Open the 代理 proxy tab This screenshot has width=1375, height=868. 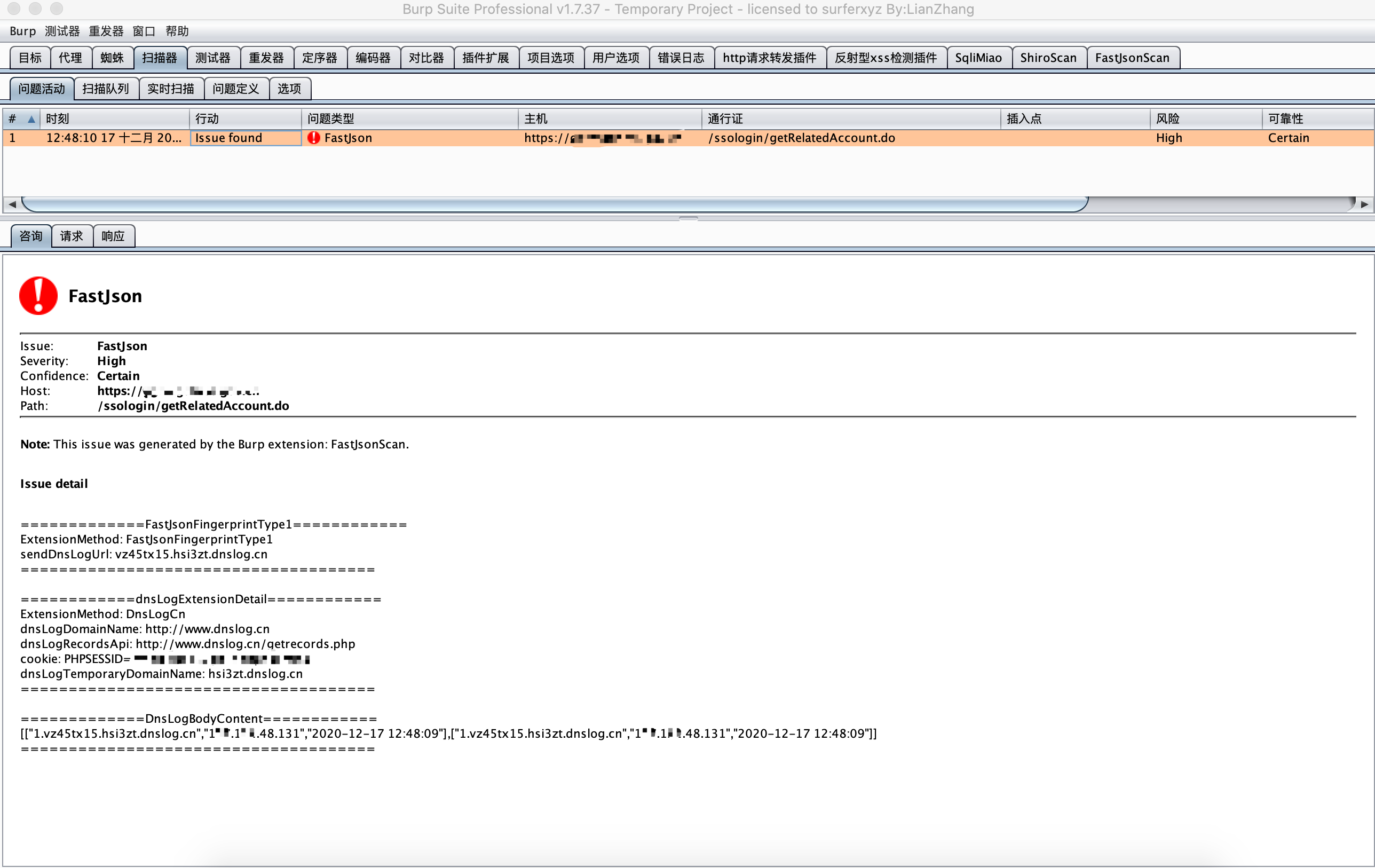(x=70, y=58)
